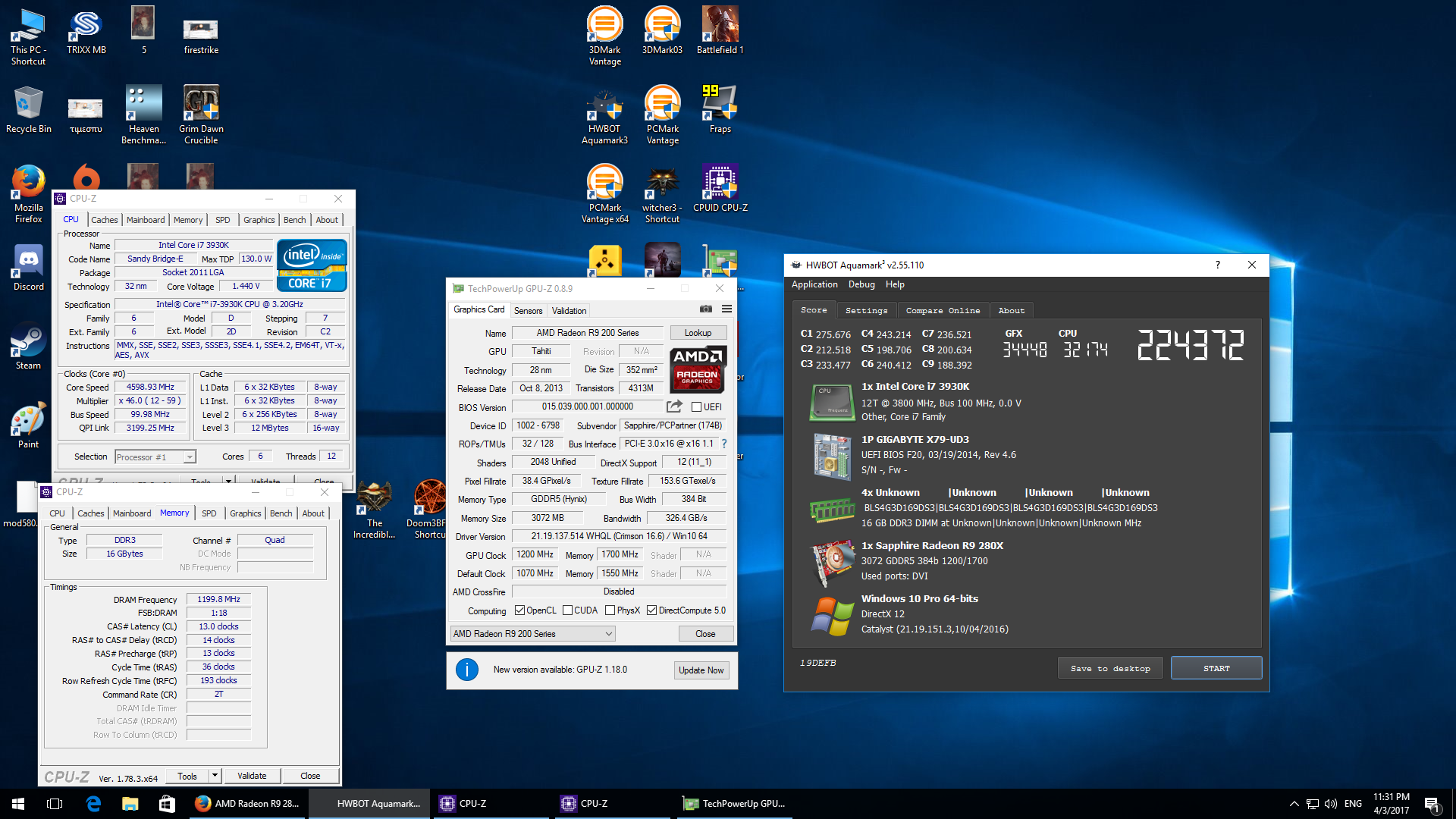
Task: Open the CPUID CPU-Z desktop icon
Action: [x=720, y=190]
